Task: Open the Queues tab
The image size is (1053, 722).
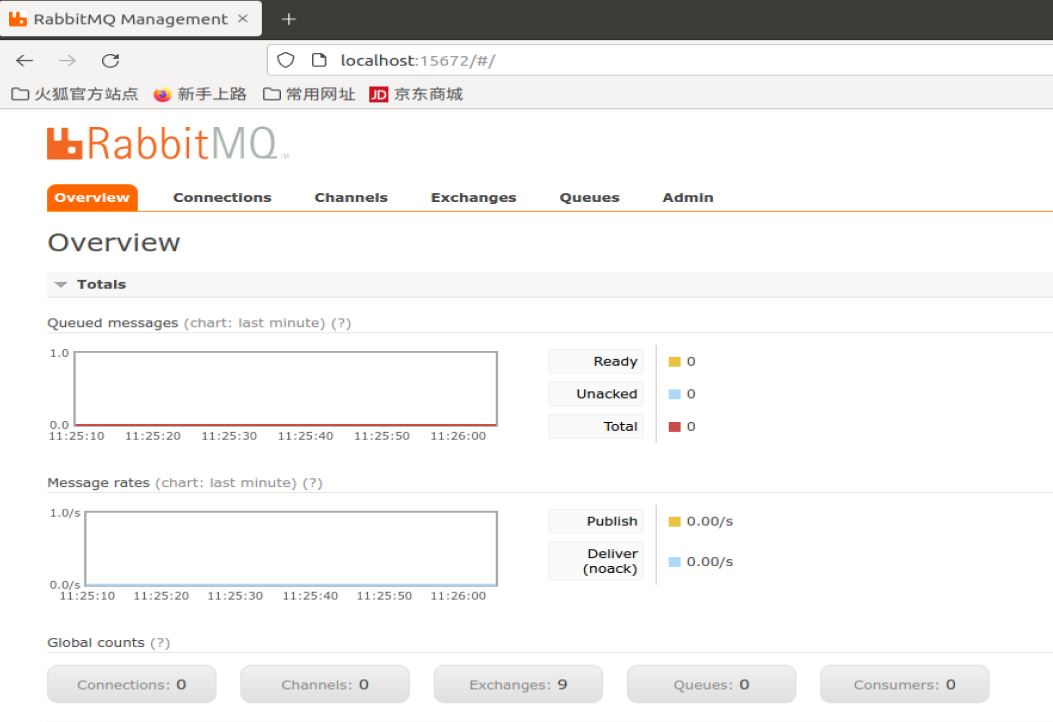Action: (589, 197)
